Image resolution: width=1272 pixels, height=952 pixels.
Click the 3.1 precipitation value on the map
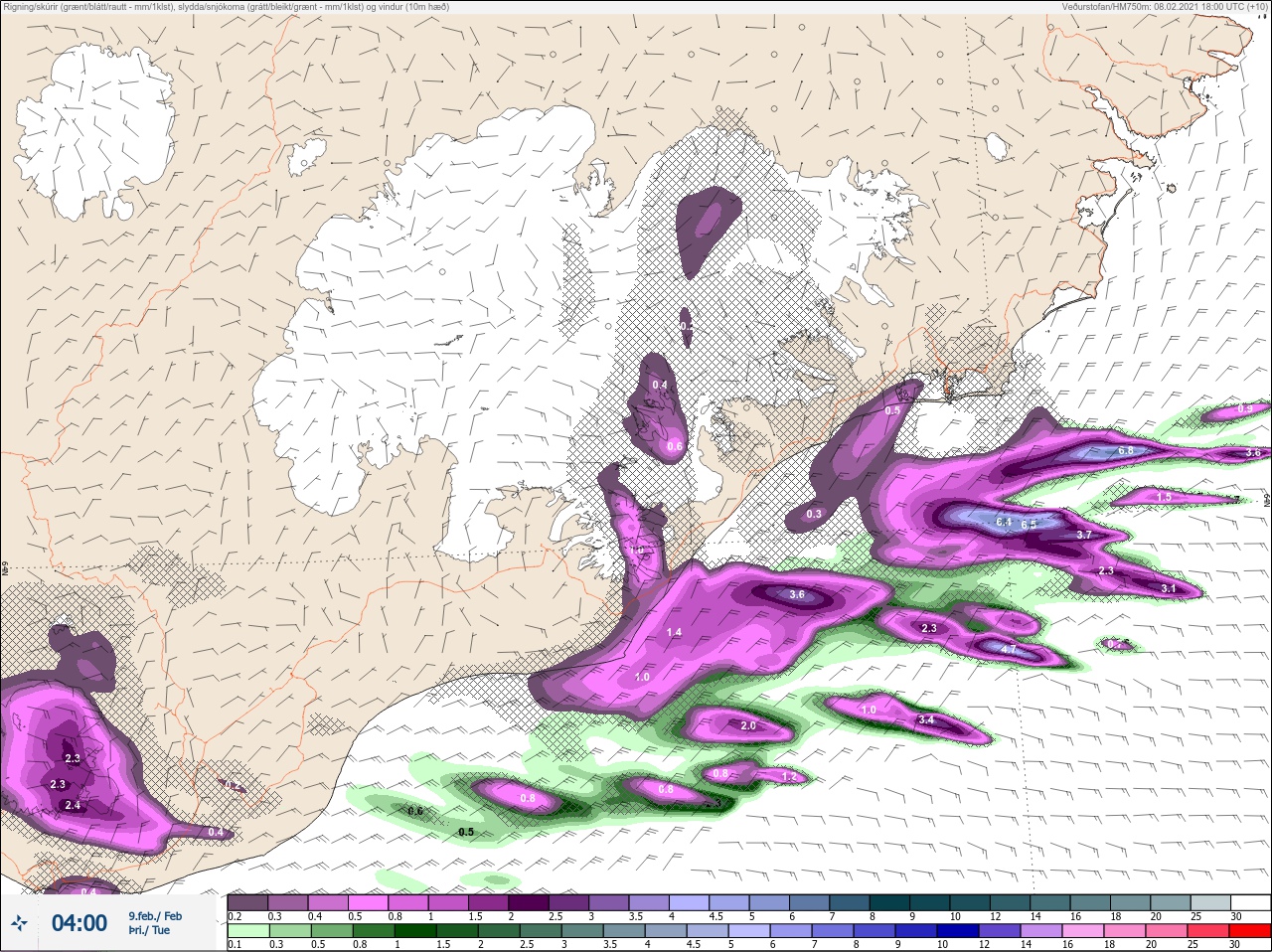(x=1169, y=588)
